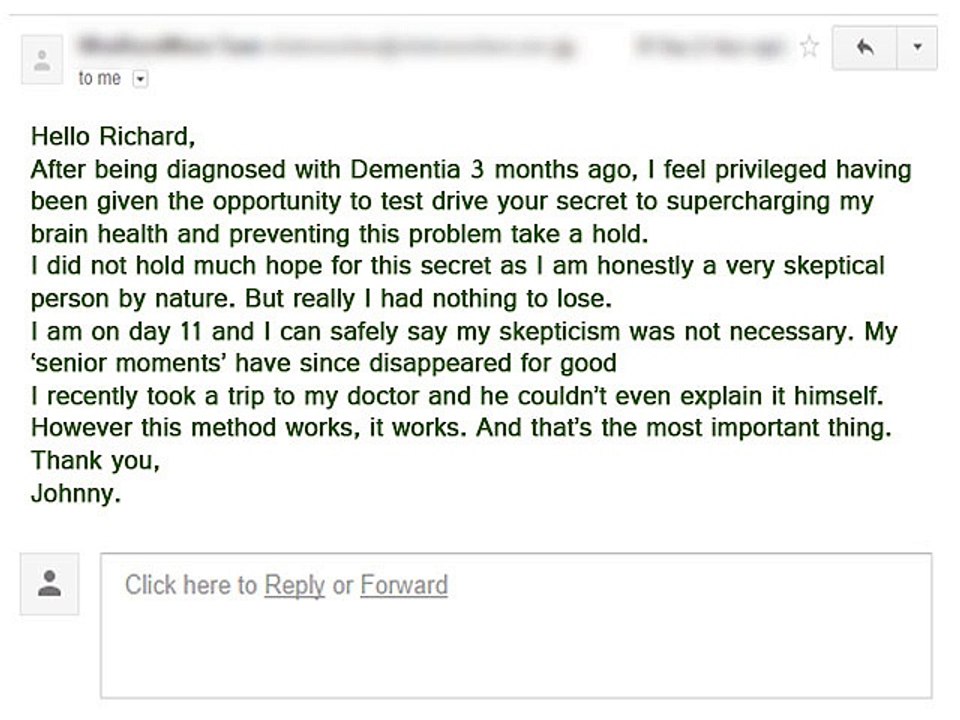Viewport: 960px width, 720px height.
Task: Click the avatar beside the reply box
Action: click(49, 584)
